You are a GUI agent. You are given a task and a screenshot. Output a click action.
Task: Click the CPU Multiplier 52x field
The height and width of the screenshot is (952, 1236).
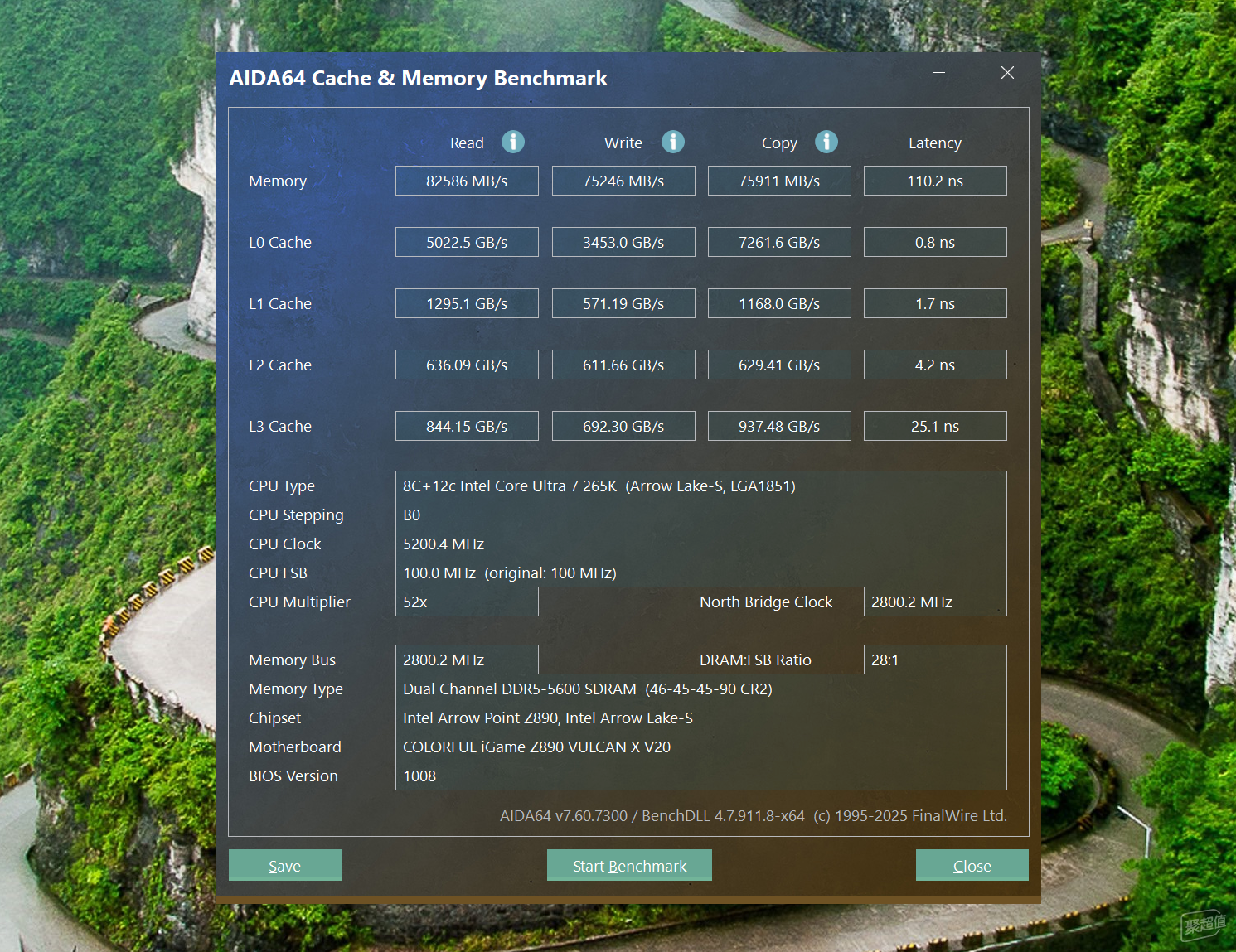coord(467,602)
